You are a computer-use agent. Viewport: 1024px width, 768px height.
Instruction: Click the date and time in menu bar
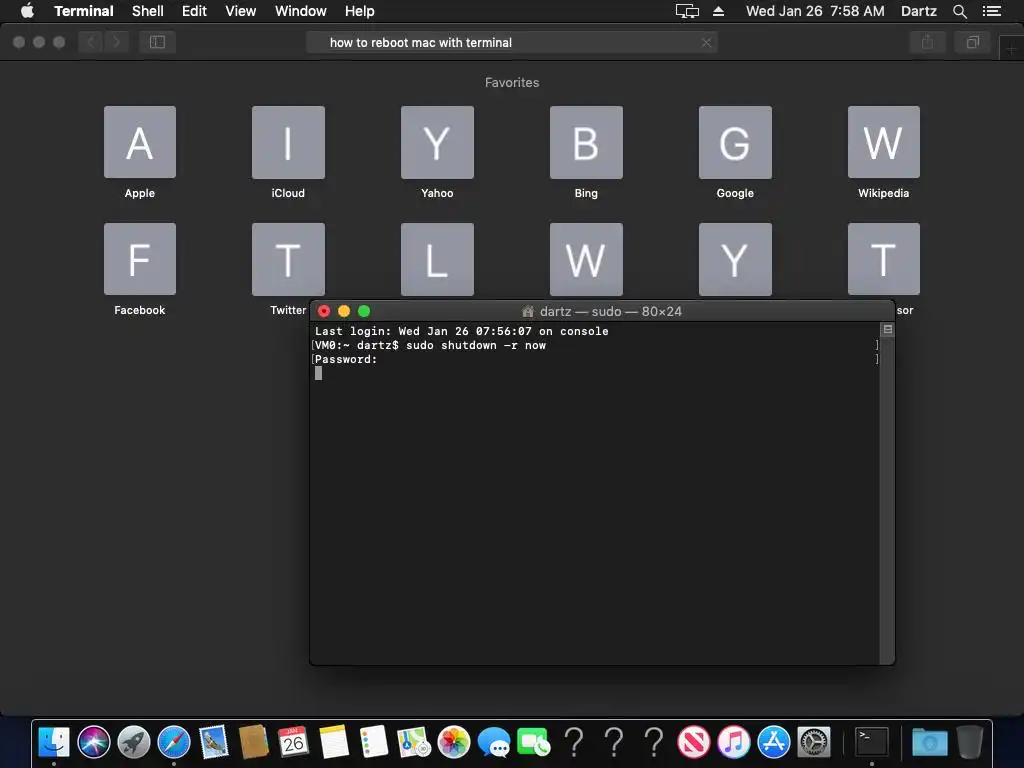click(x=815, y=11)
